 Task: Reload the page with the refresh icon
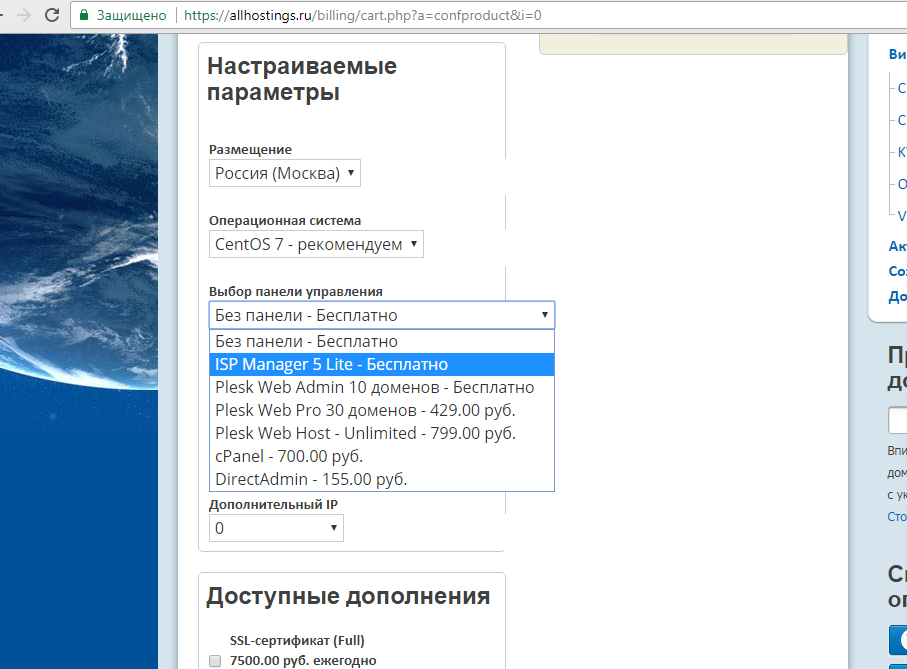52,16
